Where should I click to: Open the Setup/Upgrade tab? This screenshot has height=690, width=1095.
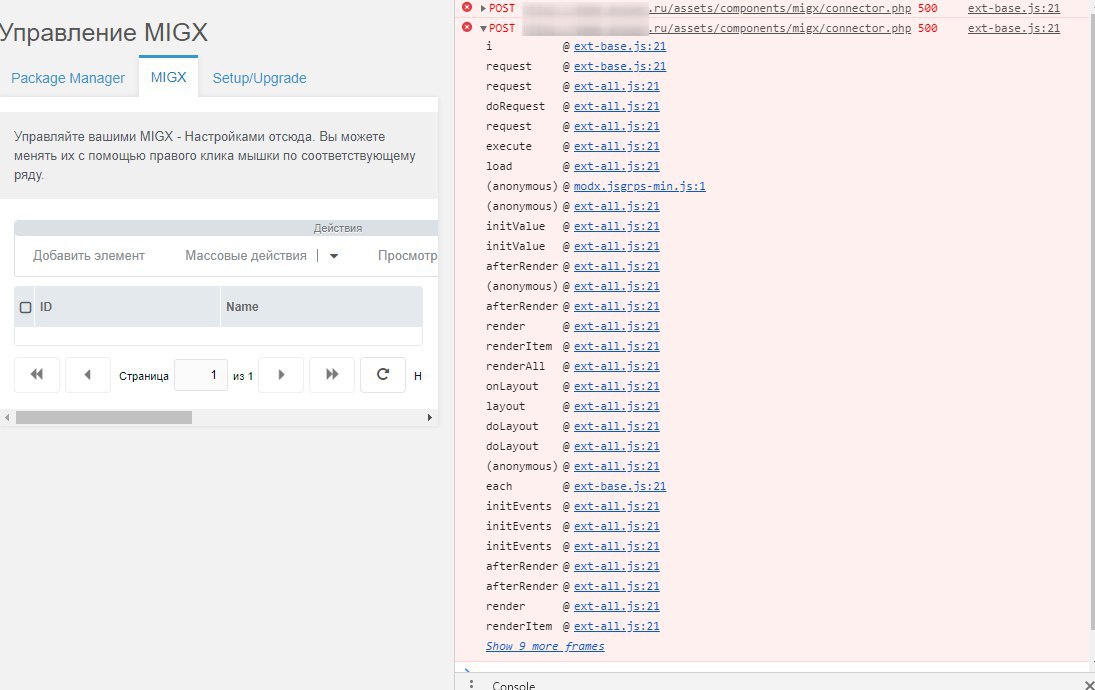pos(259,78)
